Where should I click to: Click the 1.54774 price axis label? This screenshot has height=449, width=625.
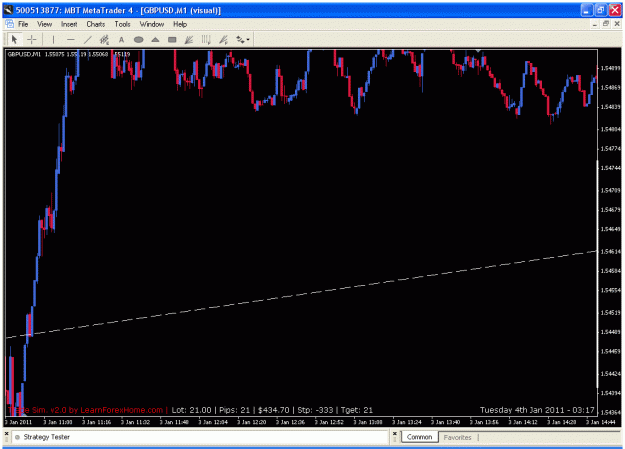[x=610, y=149]
